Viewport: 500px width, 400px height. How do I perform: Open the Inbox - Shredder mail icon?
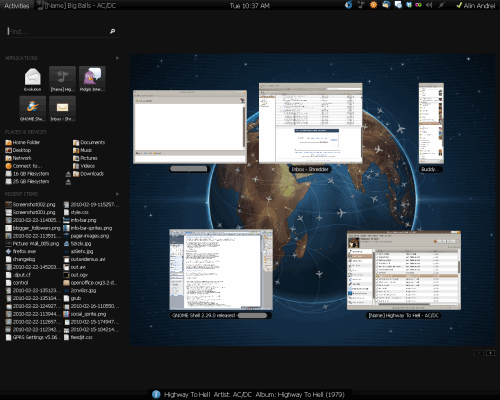pyautogui.click(x=62, y=109)
